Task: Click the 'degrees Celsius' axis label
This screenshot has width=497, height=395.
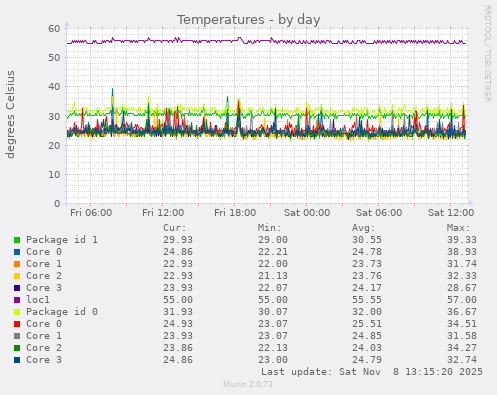Action: pos(10,114)
